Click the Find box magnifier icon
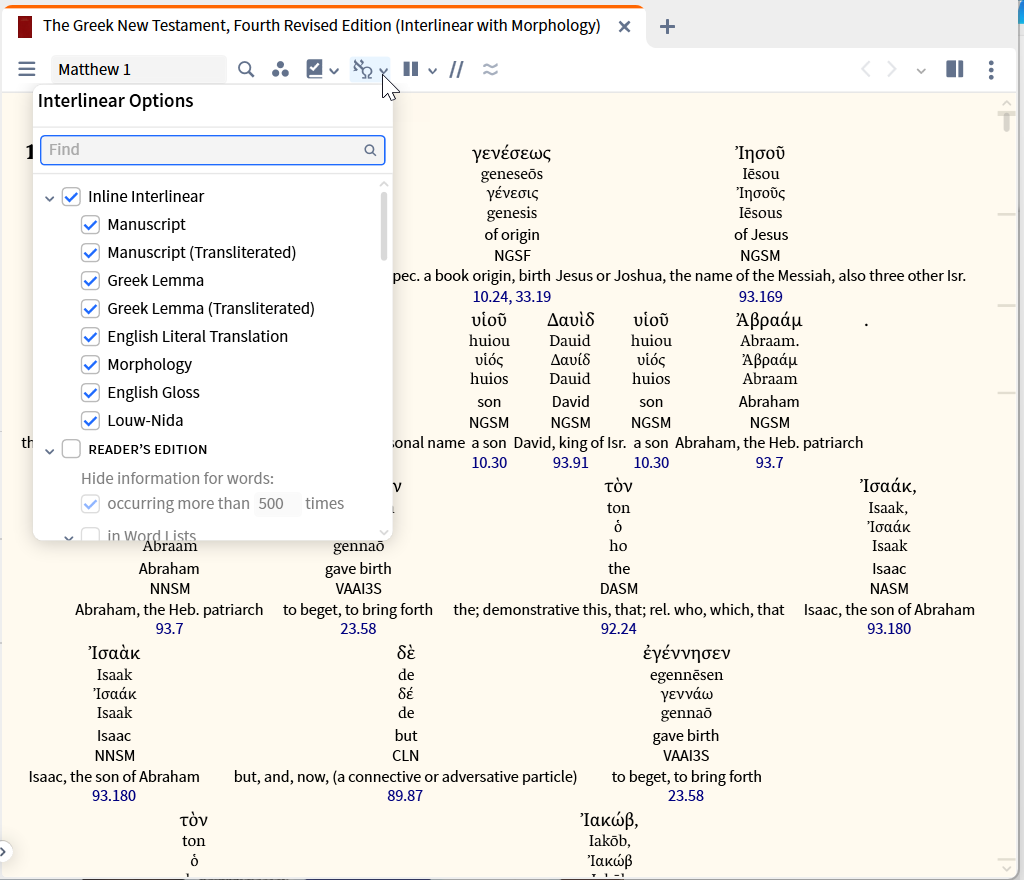 (370, 150)
